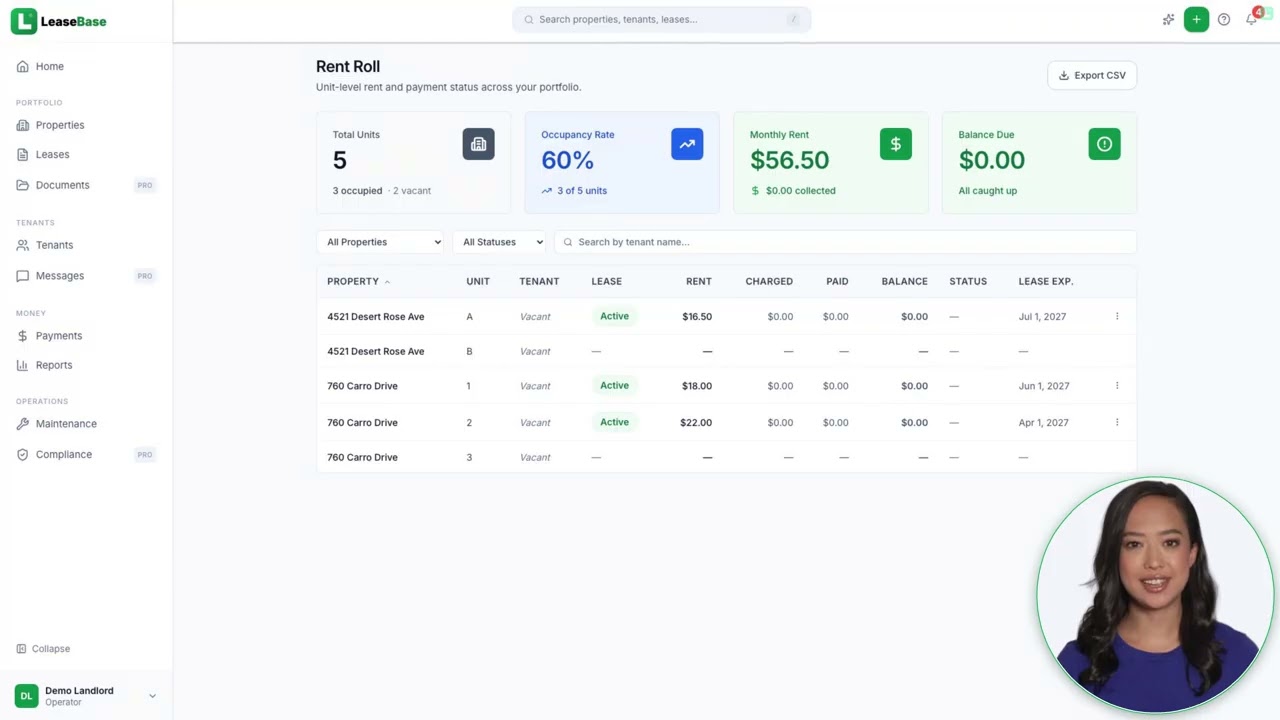The width and height of the screenshot is (1280, 720).
Task: Open the All Properties filter dropdown
Action: (380, 242)
